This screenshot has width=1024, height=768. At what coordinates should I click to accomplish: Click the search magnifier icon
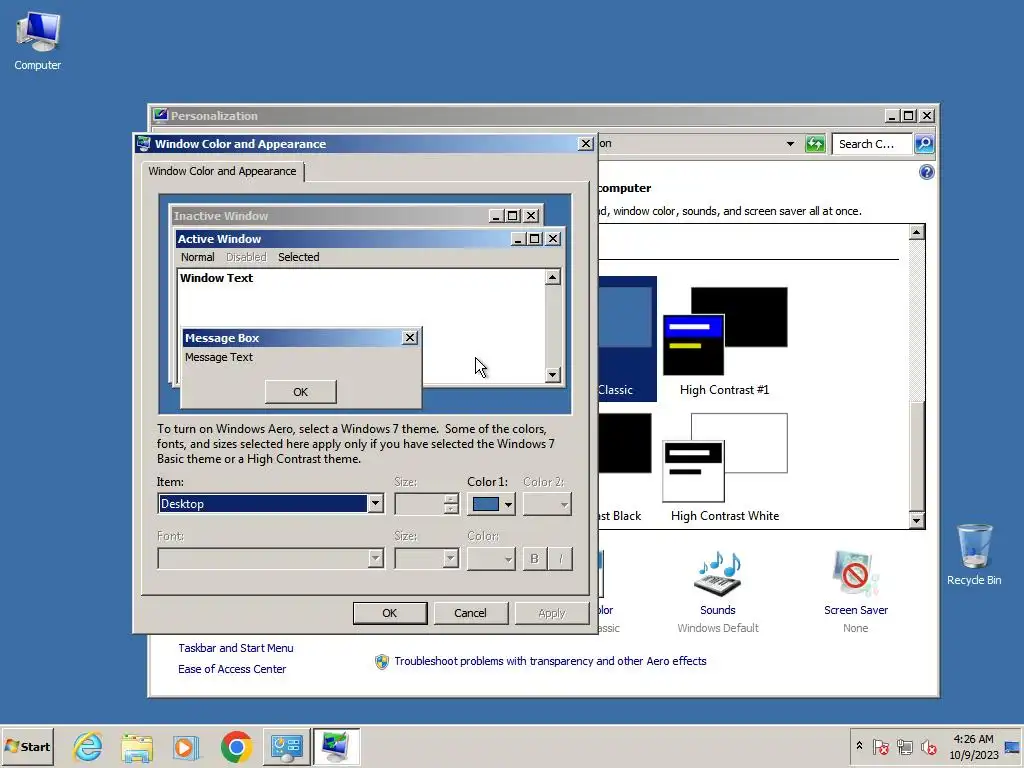click(924, 144)
